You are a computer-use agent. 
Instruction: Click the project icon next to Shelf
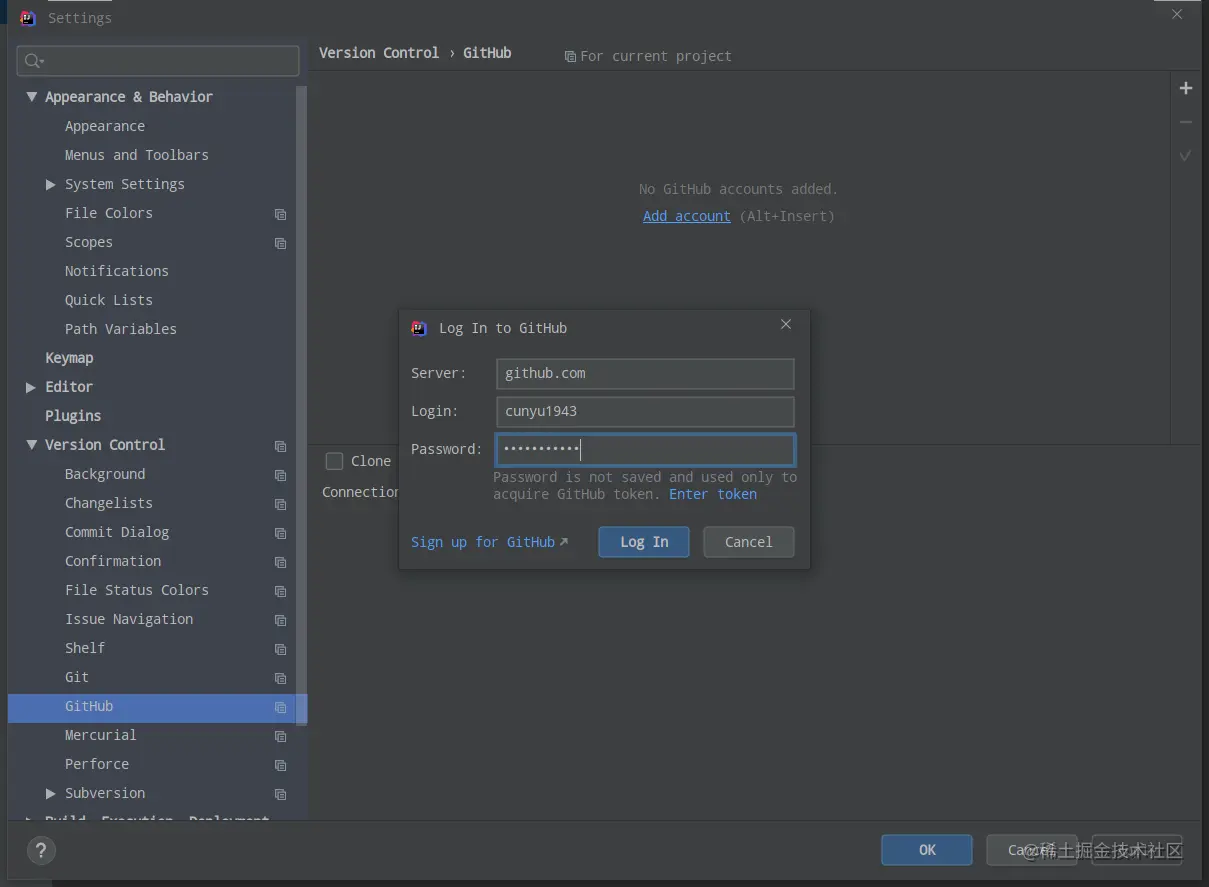280,649
